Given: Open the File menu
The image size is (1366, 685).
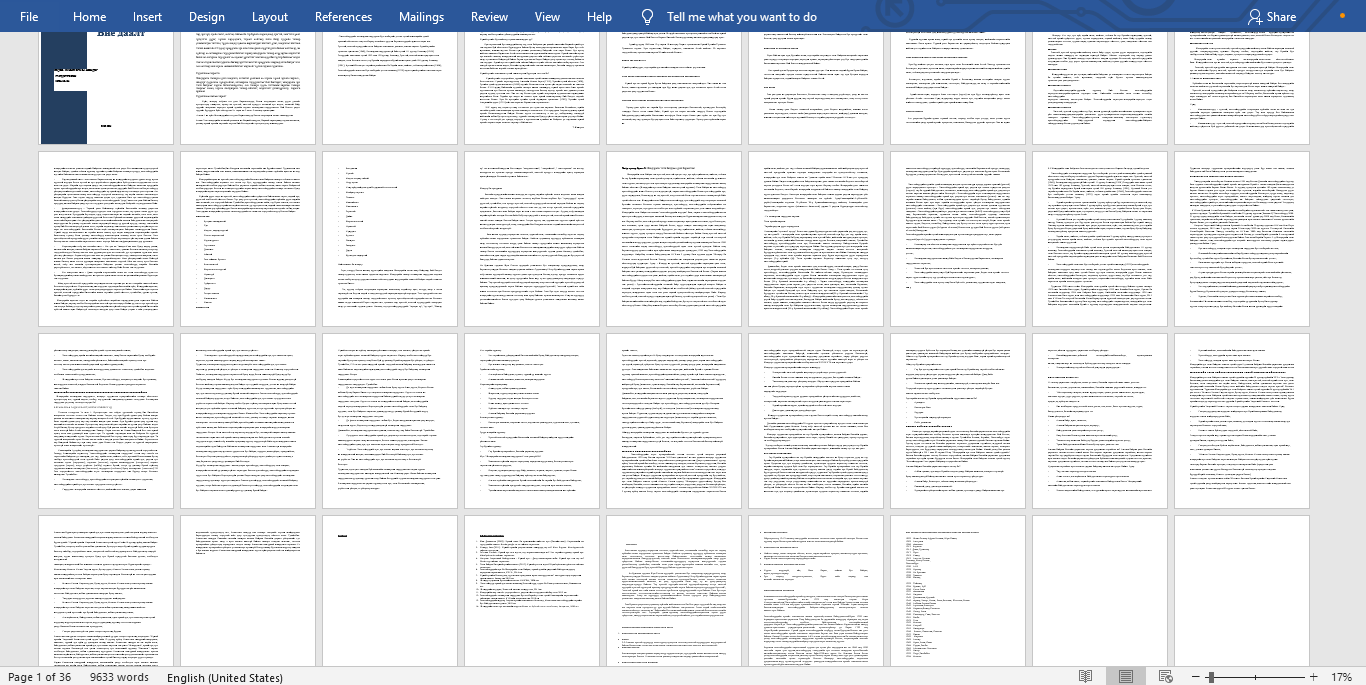Looking at the screenshot, I should (x=29, y=17).
